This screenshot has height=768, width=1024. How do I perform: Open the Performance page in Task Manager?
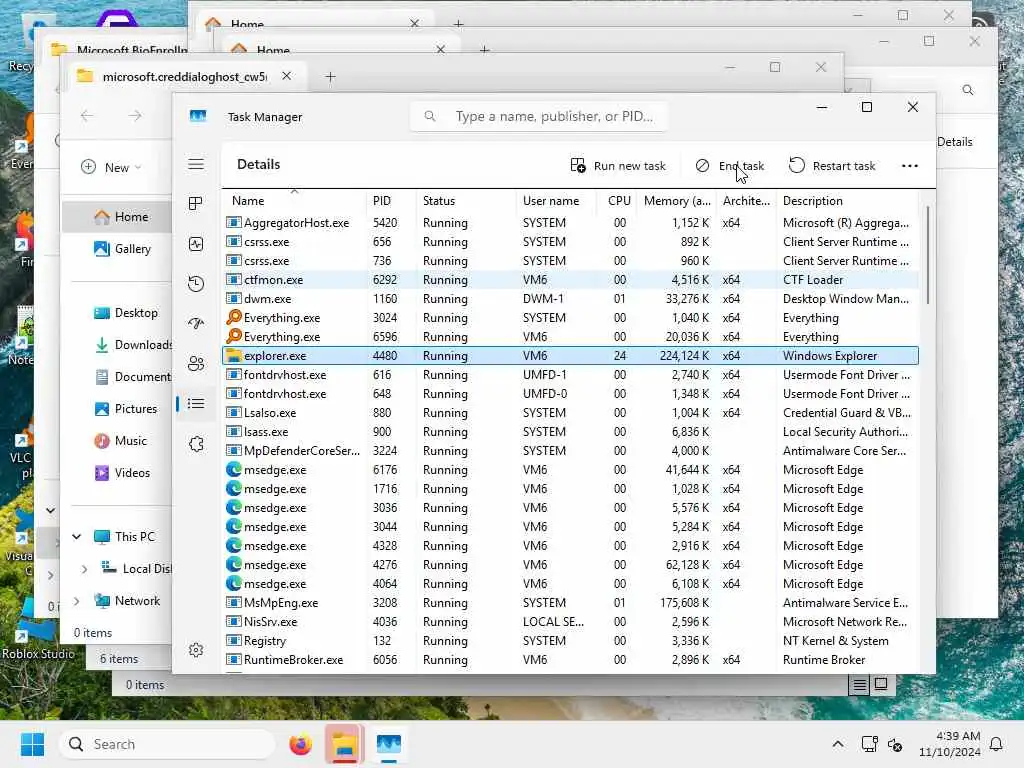[196, 244]
